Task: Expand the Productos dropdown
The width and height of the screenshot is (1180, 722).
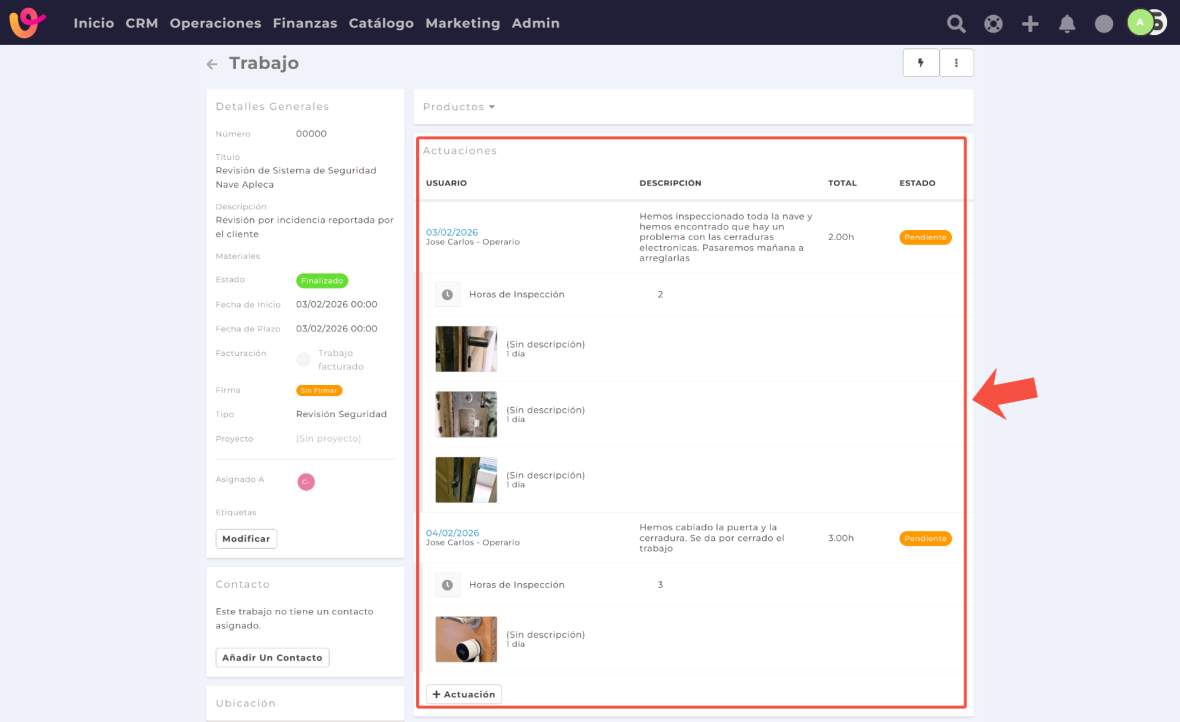Action: (459, 107)
